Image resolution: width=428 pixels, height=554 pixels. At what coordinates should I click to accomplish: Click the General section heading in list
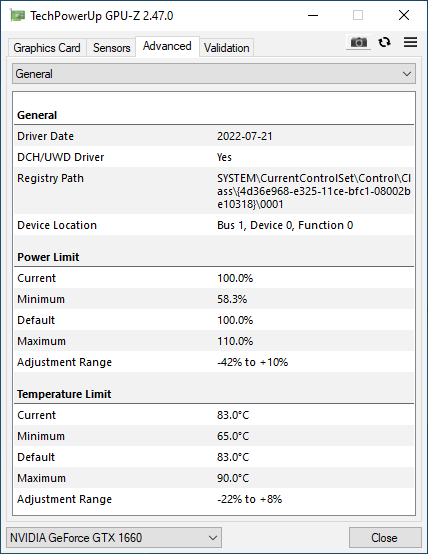(37, 115)
